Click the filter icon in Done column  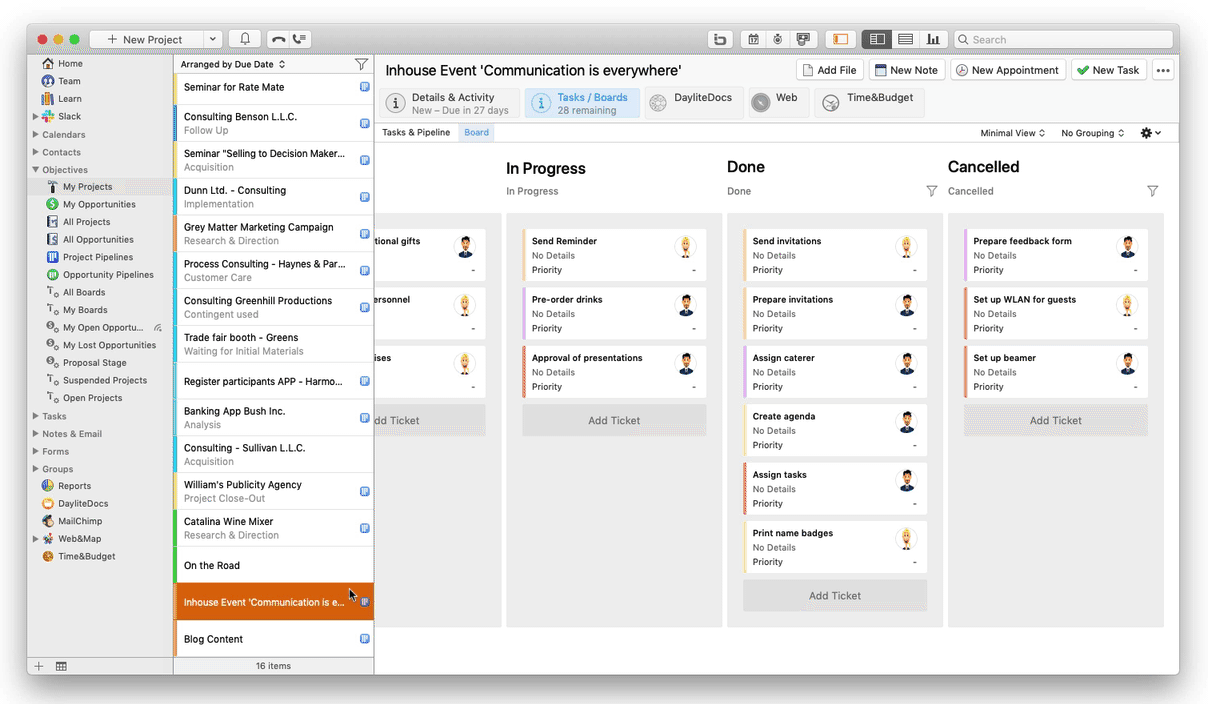[x=932, y=191]
